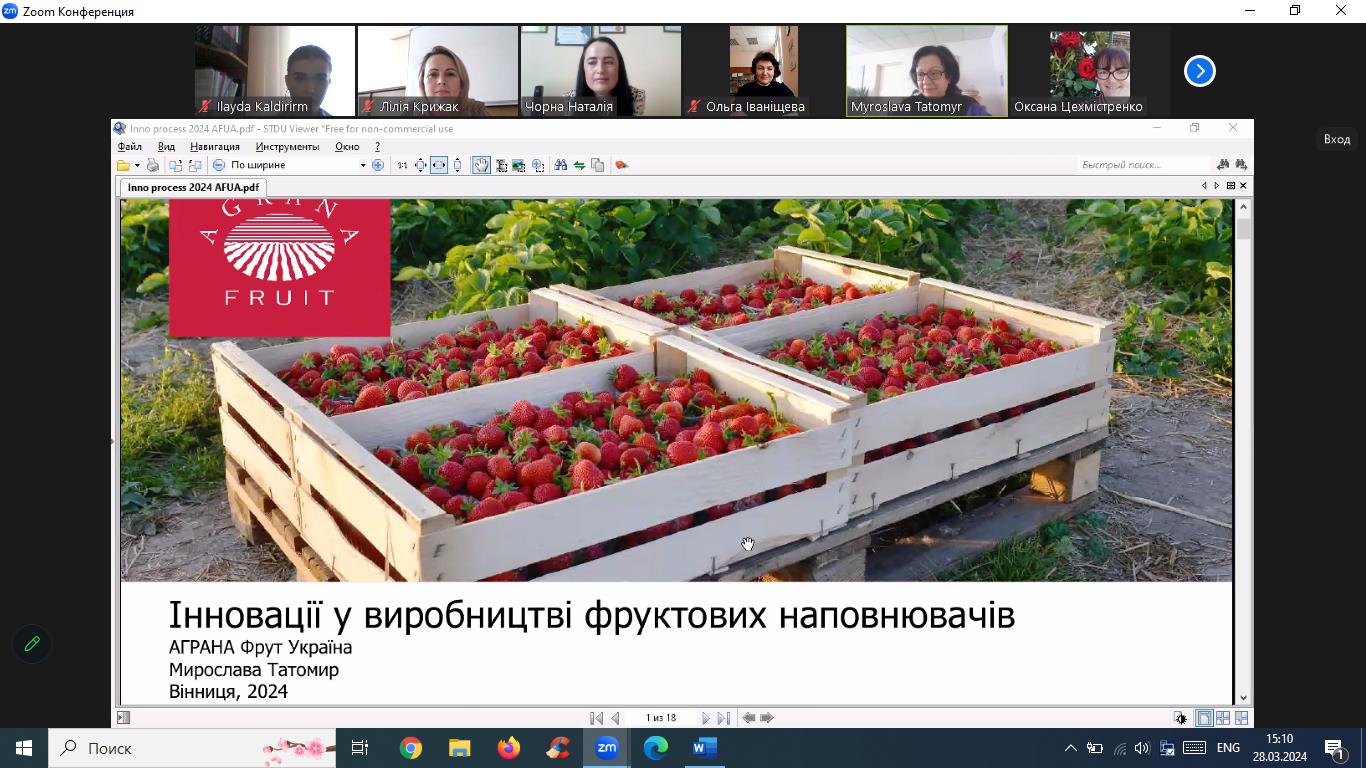Screen dimensions: 1366x768
Task: Go to the next page arrow
Action: click(x=706, y=718)
